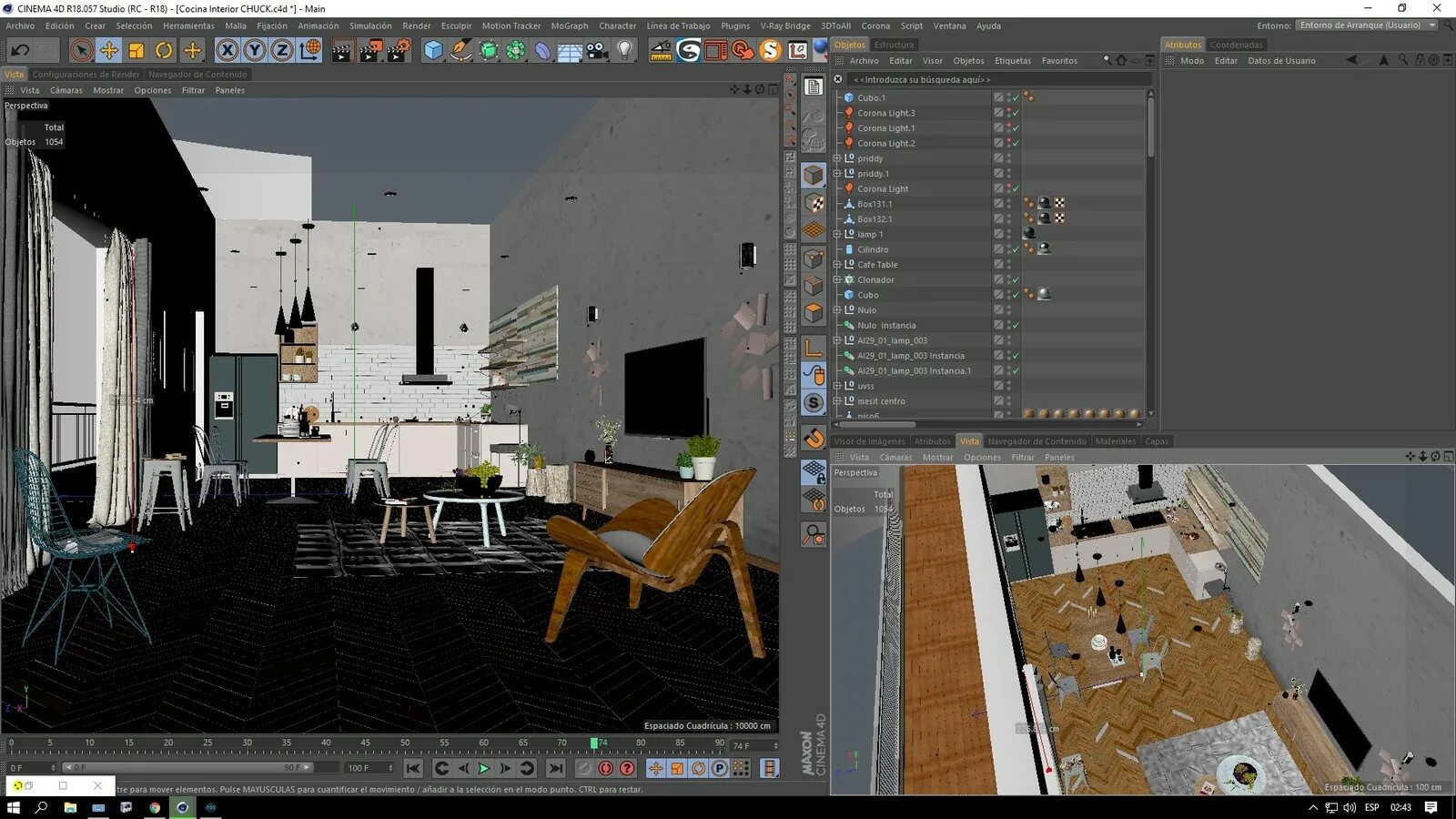The width and height of the screenshot is (1456, 819).
Task: Click the Freehand spline pen icon
Action: pos(460,51)
